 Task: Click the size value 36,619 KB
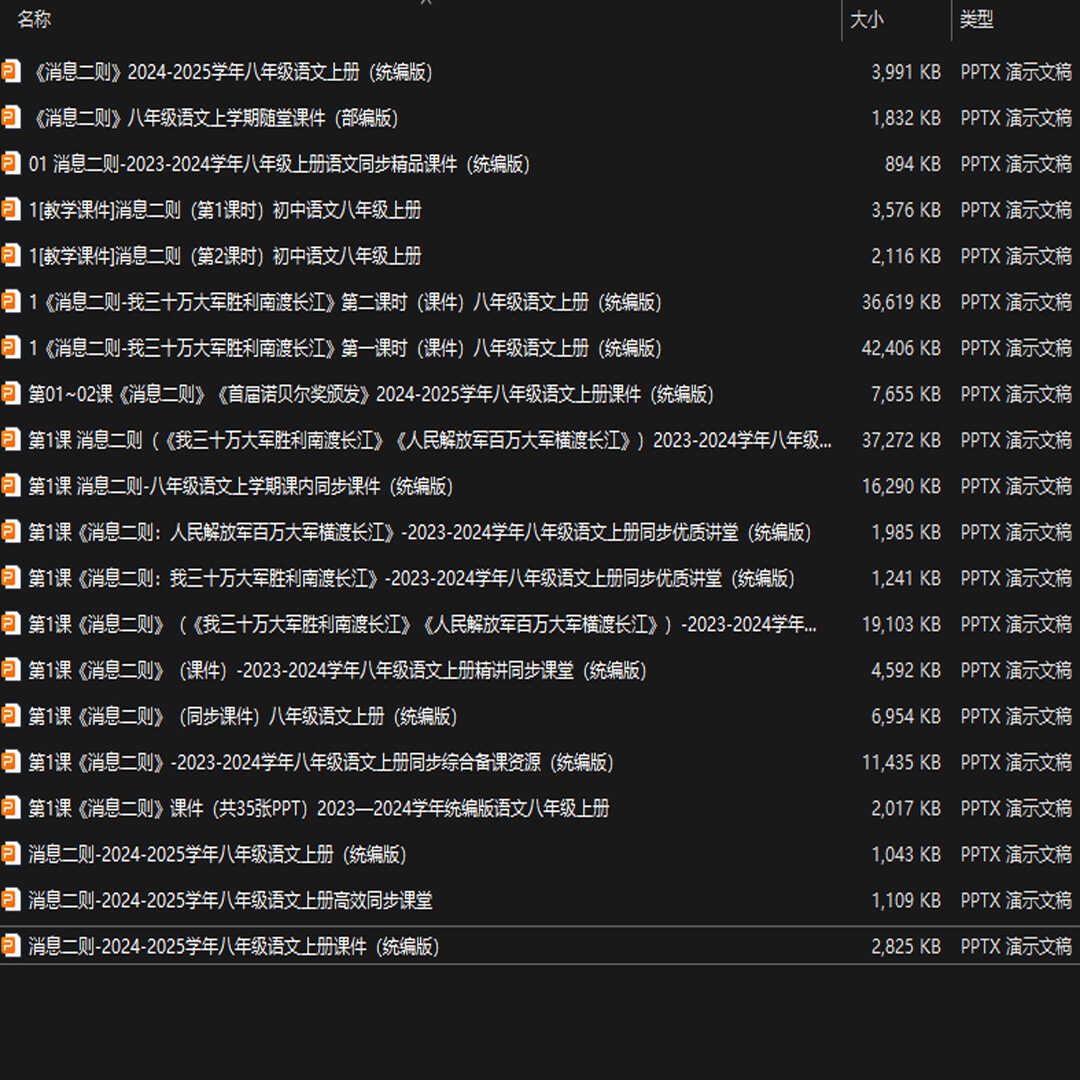click(901, 302)
